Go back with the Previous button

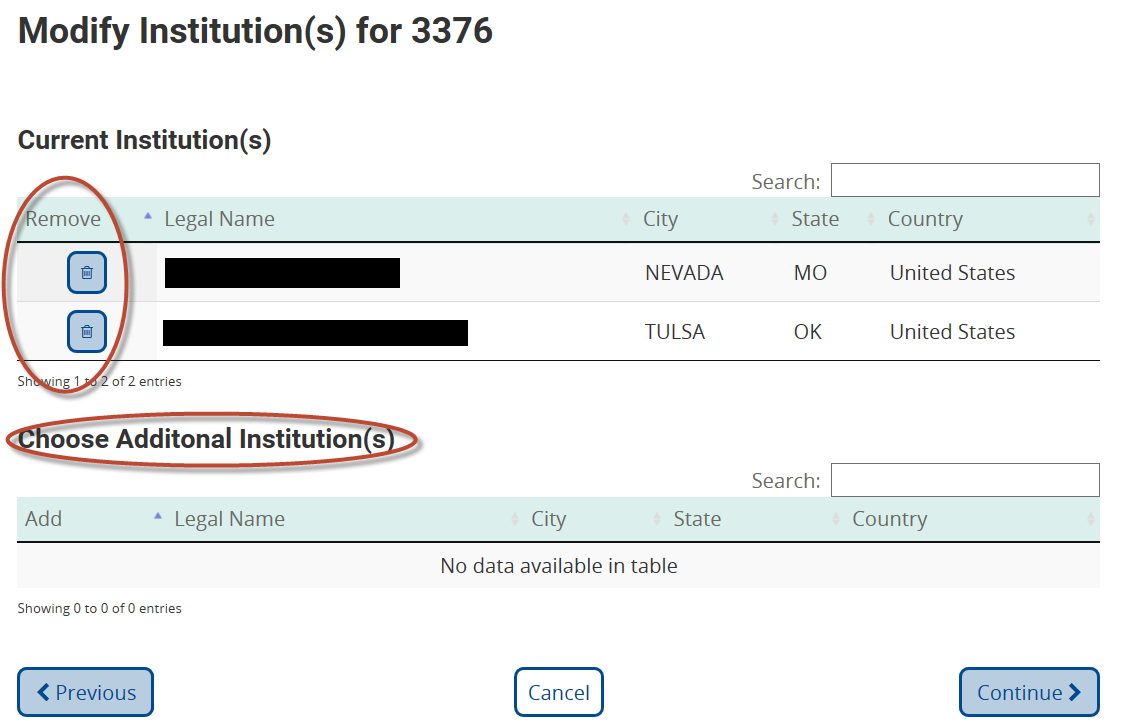coord(85,692)
